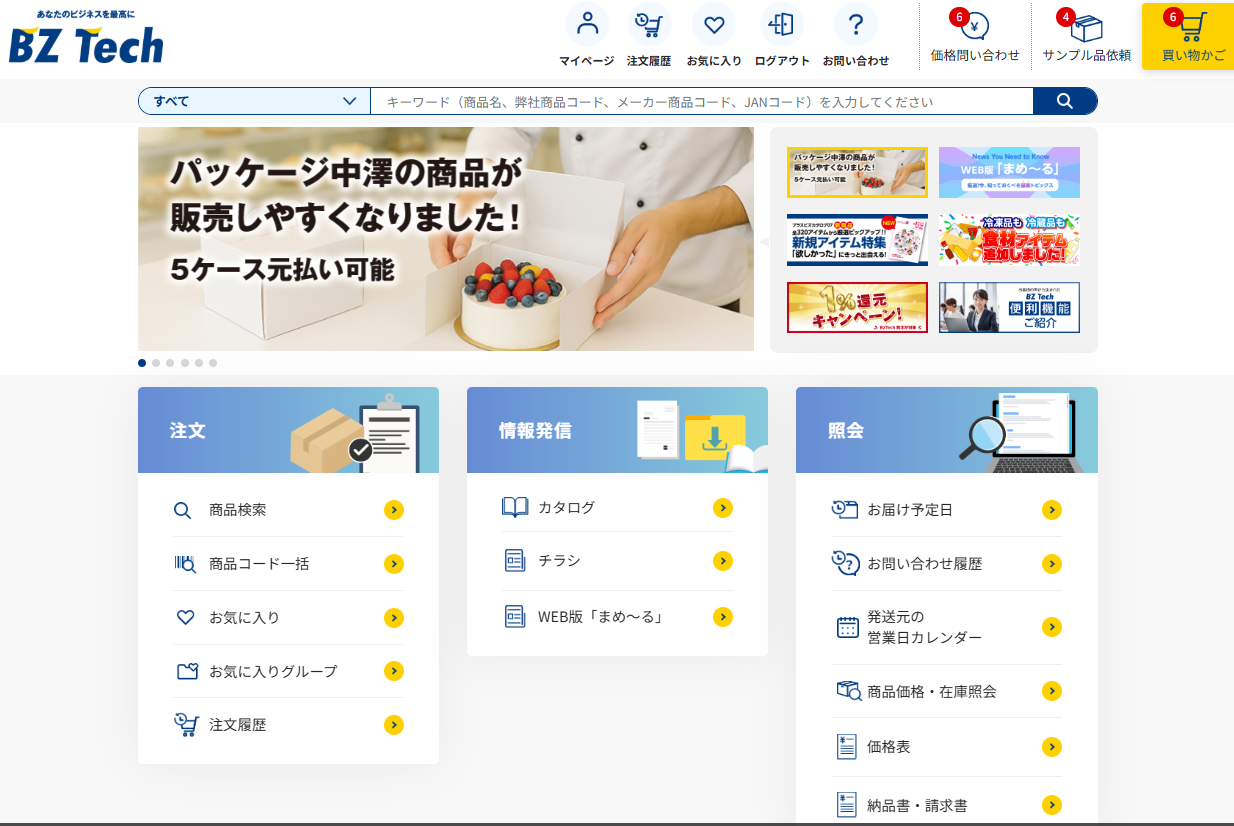1234x826 pixels.
Task: Open the 1%還元キャンペーン banner thumbnail
Action: pos(857,307)
